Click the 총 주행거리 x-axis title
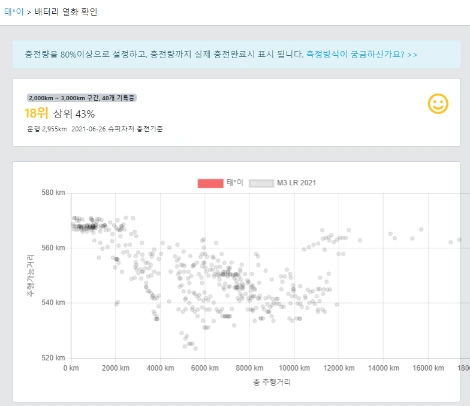Screen dimensions: 470x406 (272, 382)
